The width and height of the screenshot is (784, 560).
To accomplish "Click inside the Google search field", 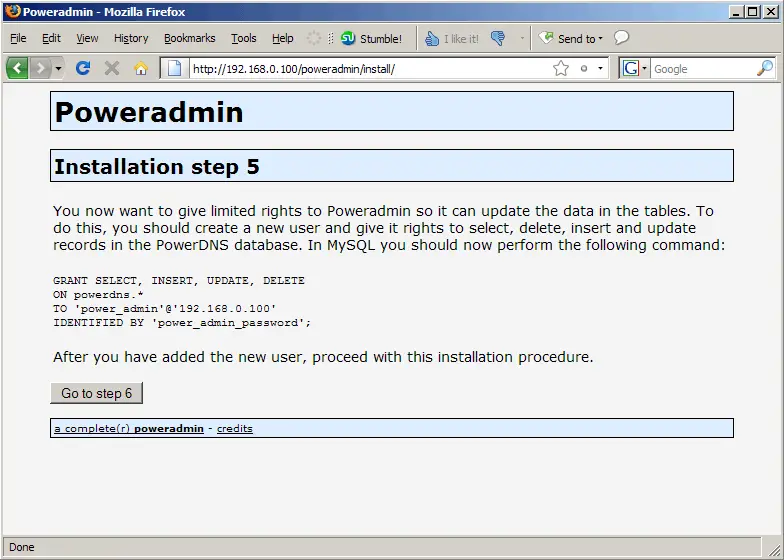I will pyautogui.click(x=704, y=68).
